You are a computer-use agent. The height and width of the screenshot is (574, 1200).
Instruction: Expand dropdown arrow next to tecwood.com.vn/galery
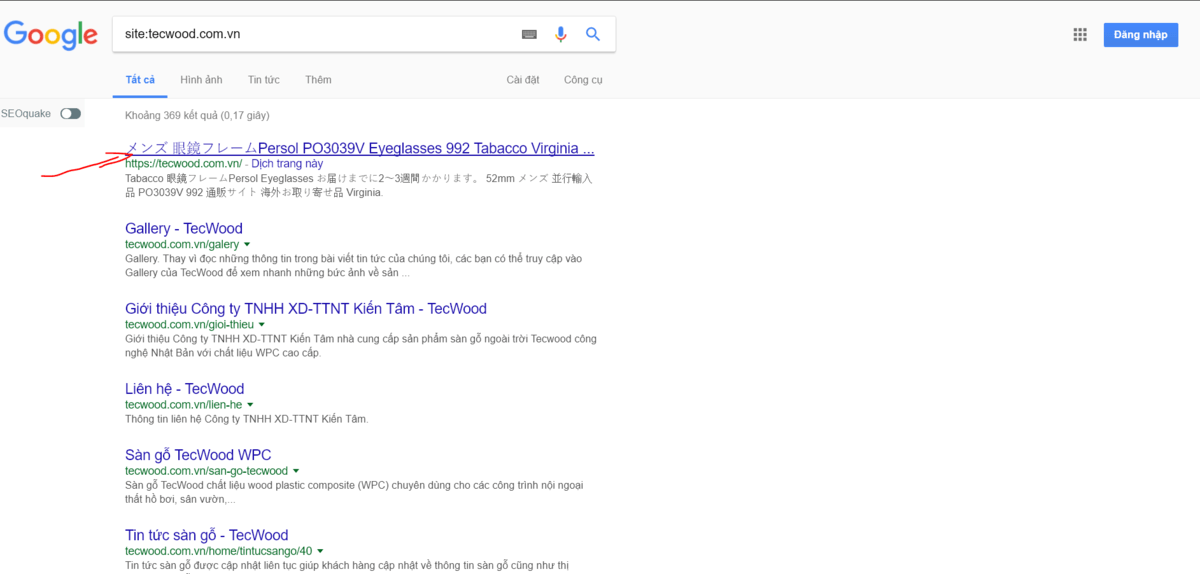point(247,244)
